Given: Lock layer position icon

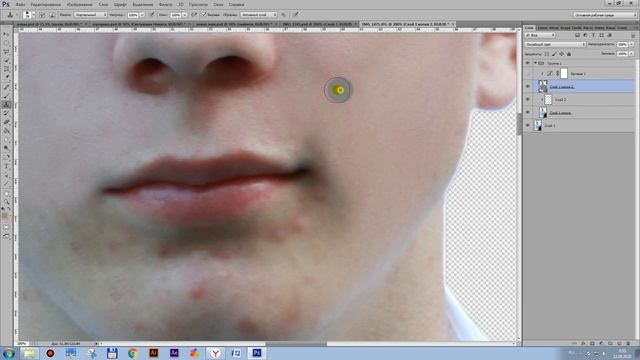Looking at the screenshot, I should click(562, 54).
